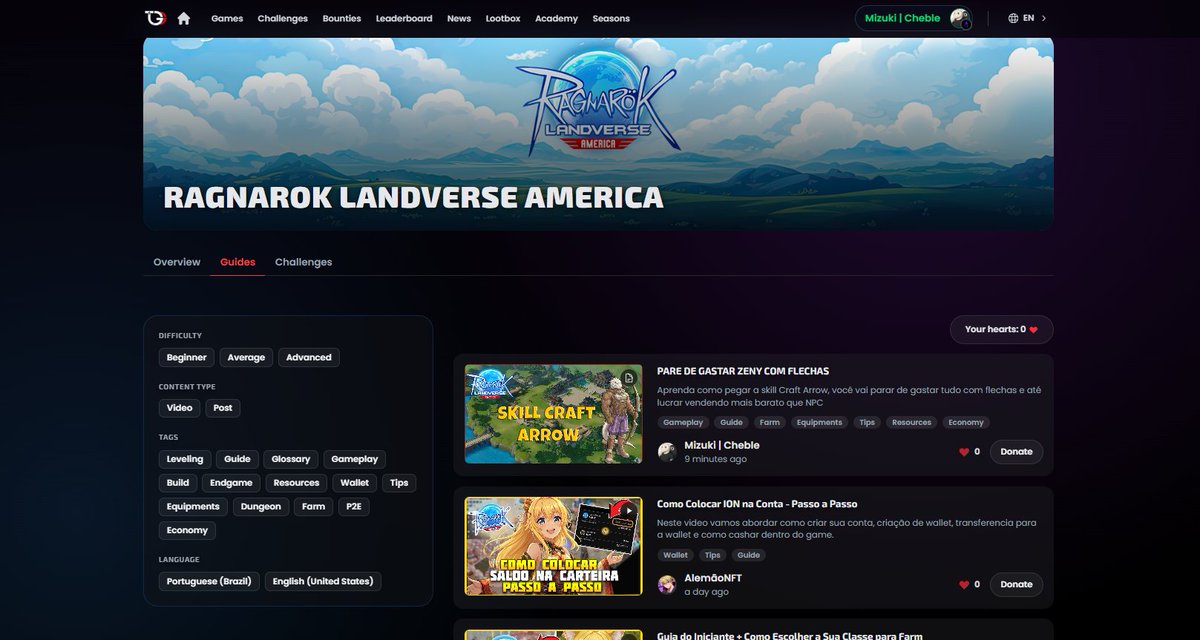The width and height of the screenshot is (1200, 640).
Task: Open the Leaderboard page
Action: tap(404, 18)
